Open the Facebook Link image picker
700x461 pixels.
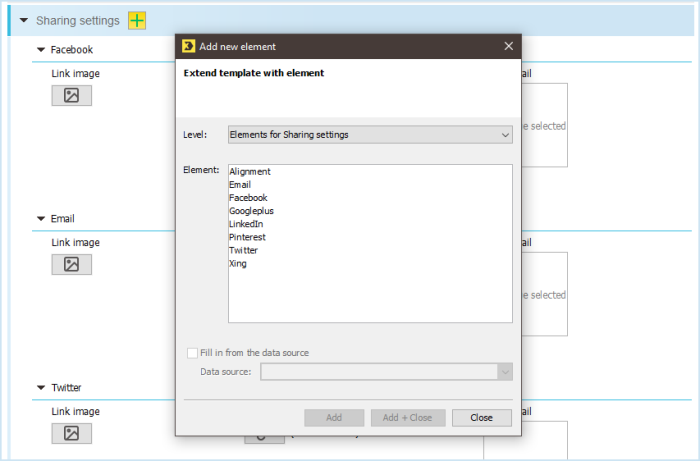coord(71,96)
